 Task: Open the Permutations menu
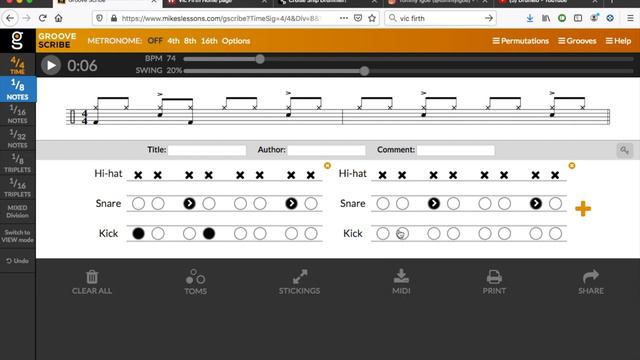[x=520, y=41]
